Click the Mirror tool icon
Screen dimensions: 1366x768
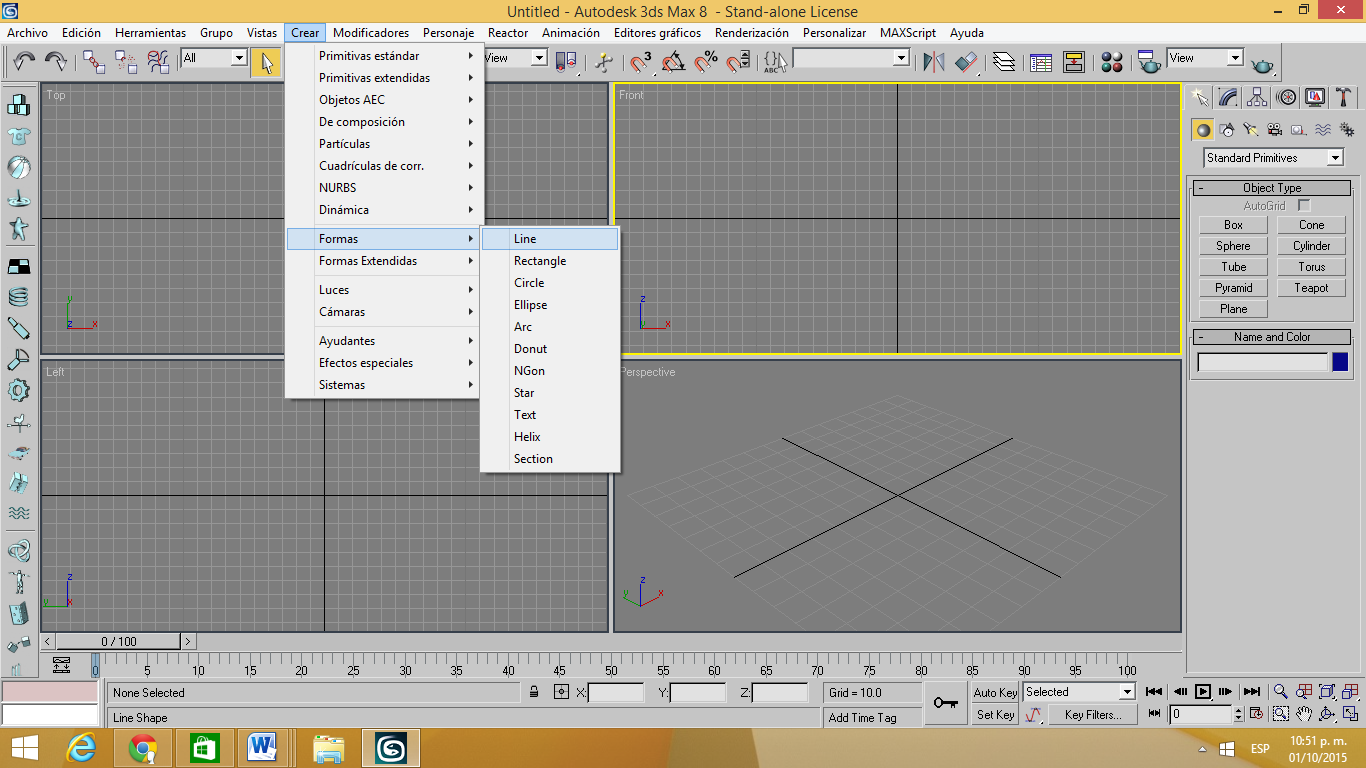tap(934, 62)
